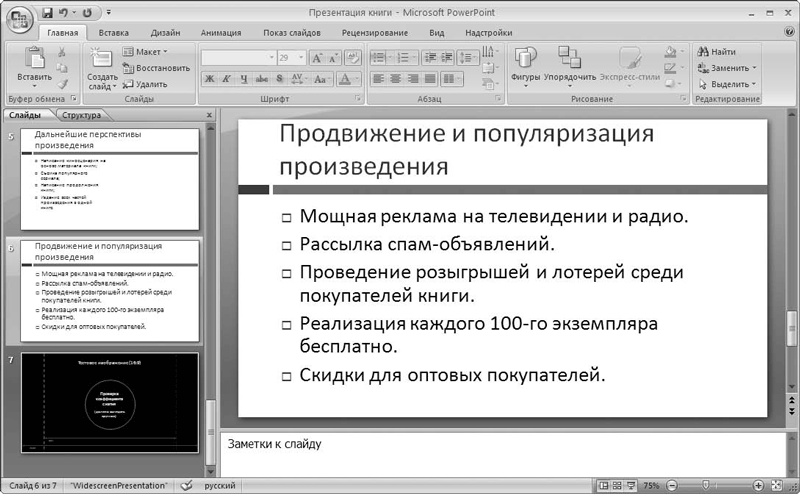Open the Shapes (Фигуры) gallery

coord(525,64)
